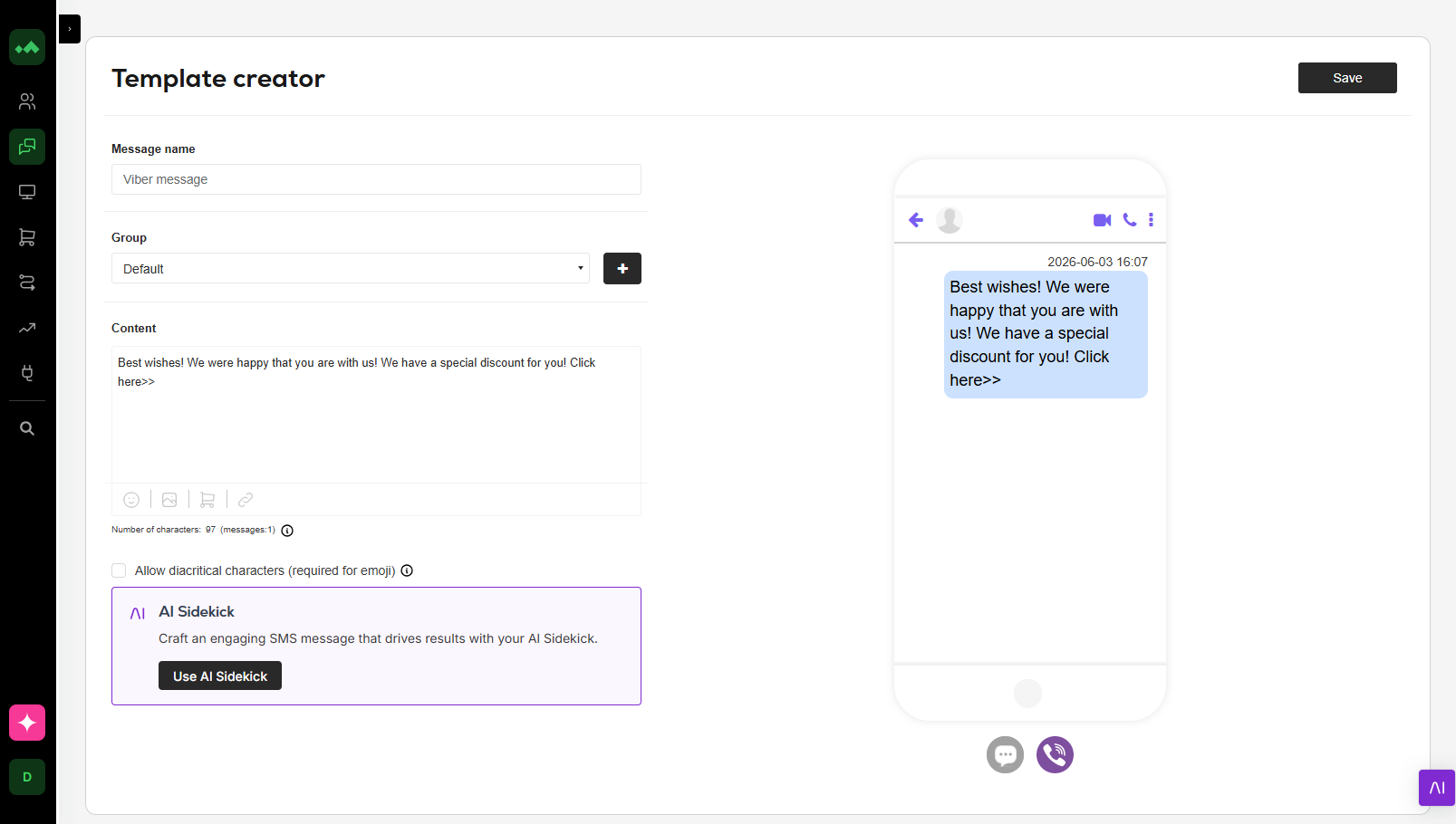This screenshot has width=1456, height=824.
Task: Click the Template creator heading
Action: [218, 79]
